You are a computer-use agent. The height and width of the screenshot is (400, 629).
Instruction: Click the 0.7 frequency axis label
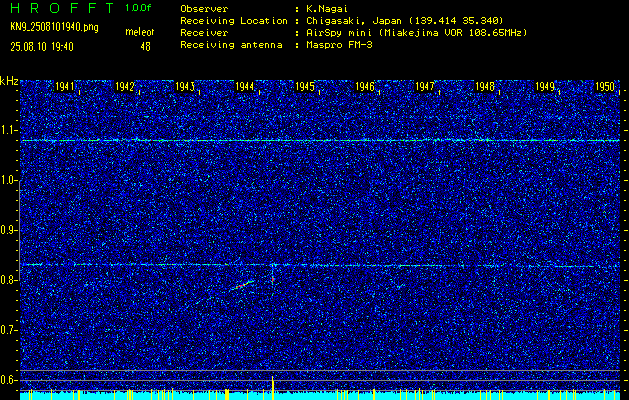(8, 330)
